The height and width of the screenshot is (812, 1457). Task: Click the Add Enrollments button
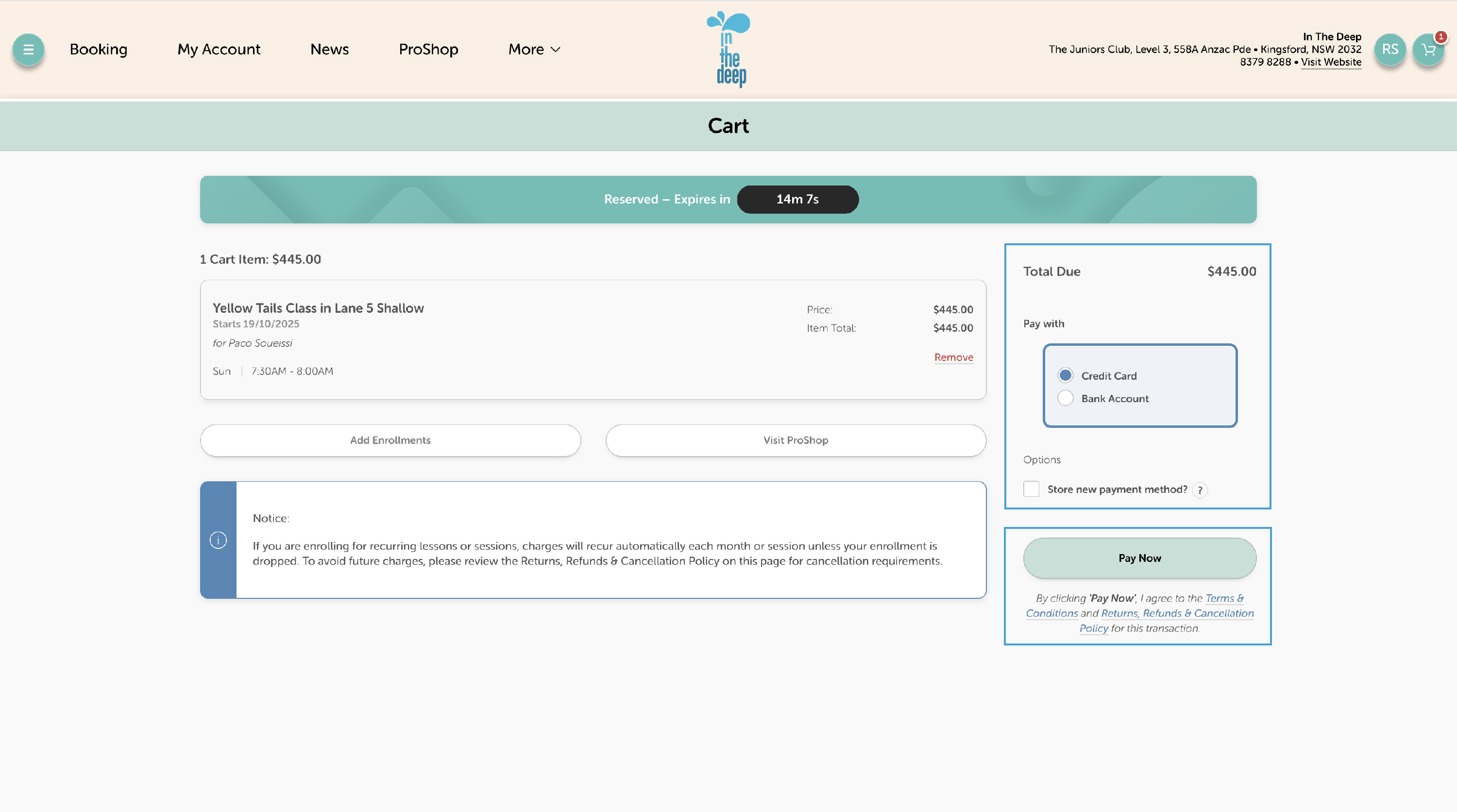coord(390,440)
